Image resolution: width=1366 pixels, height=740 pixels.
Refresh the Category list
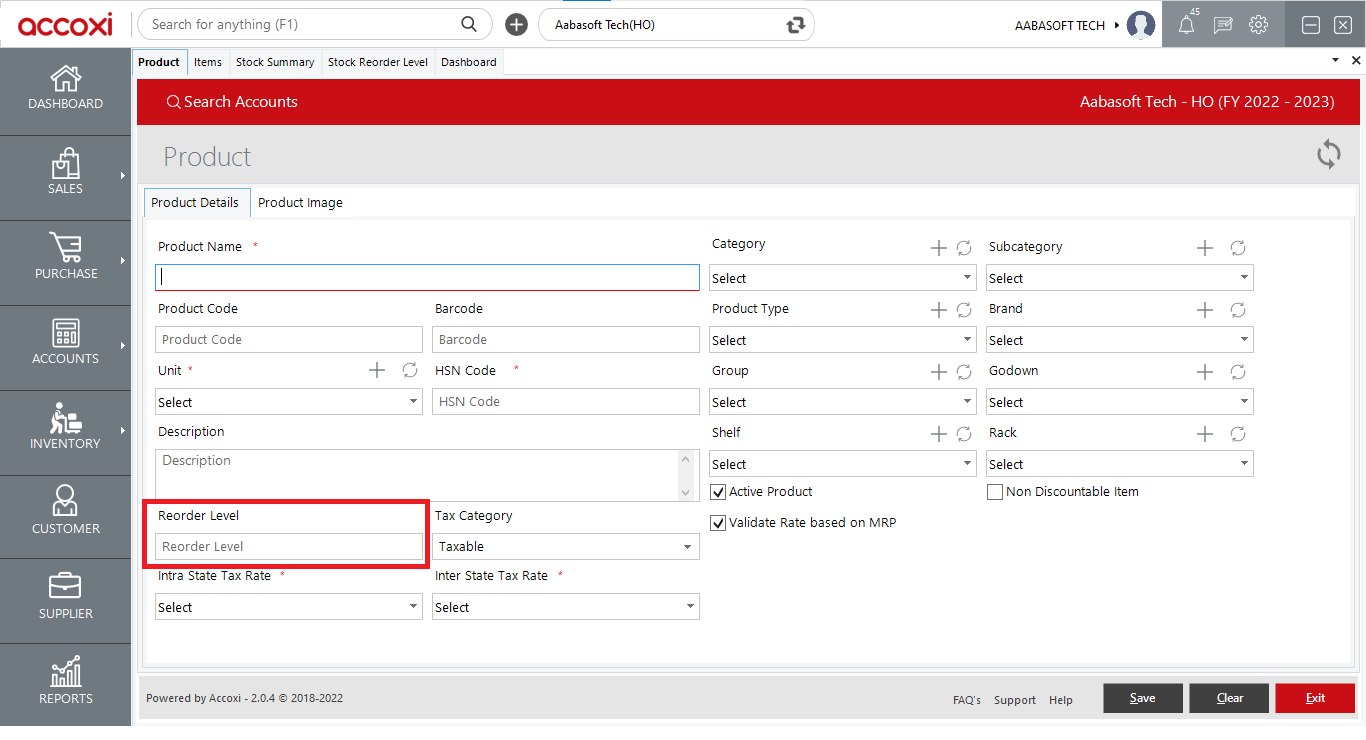(964, 248)
